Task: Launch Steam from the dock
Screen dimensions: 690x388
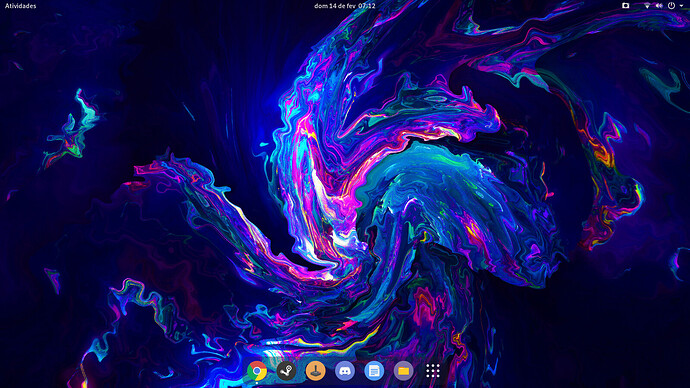Action: (286, 371)
